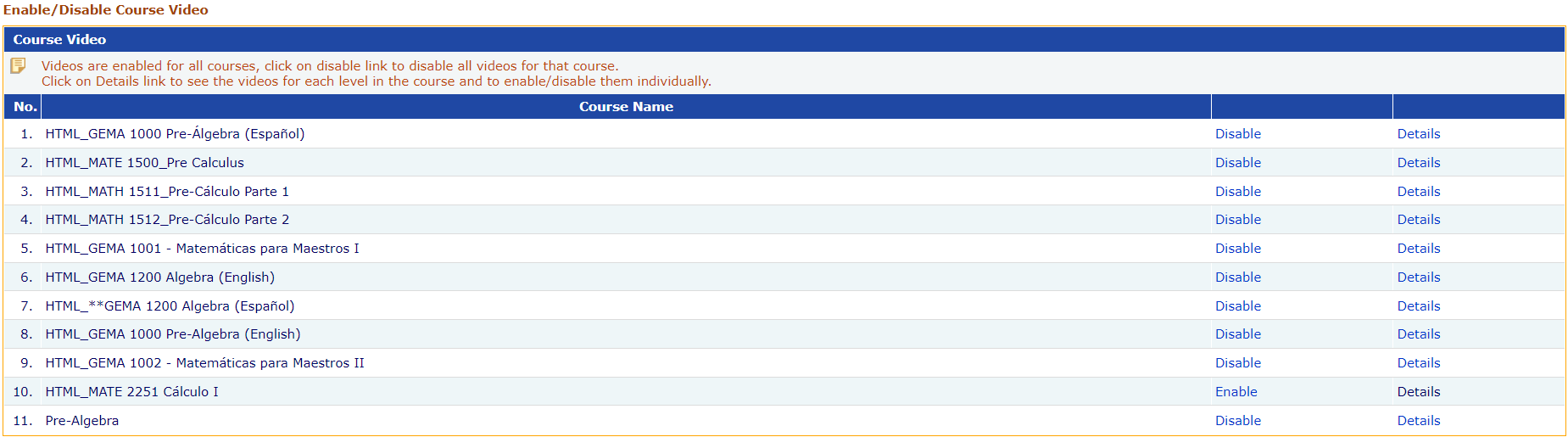Open Details for the Pre-Algebra course
Viewport: 1568px width, 437px height.
1418,421
